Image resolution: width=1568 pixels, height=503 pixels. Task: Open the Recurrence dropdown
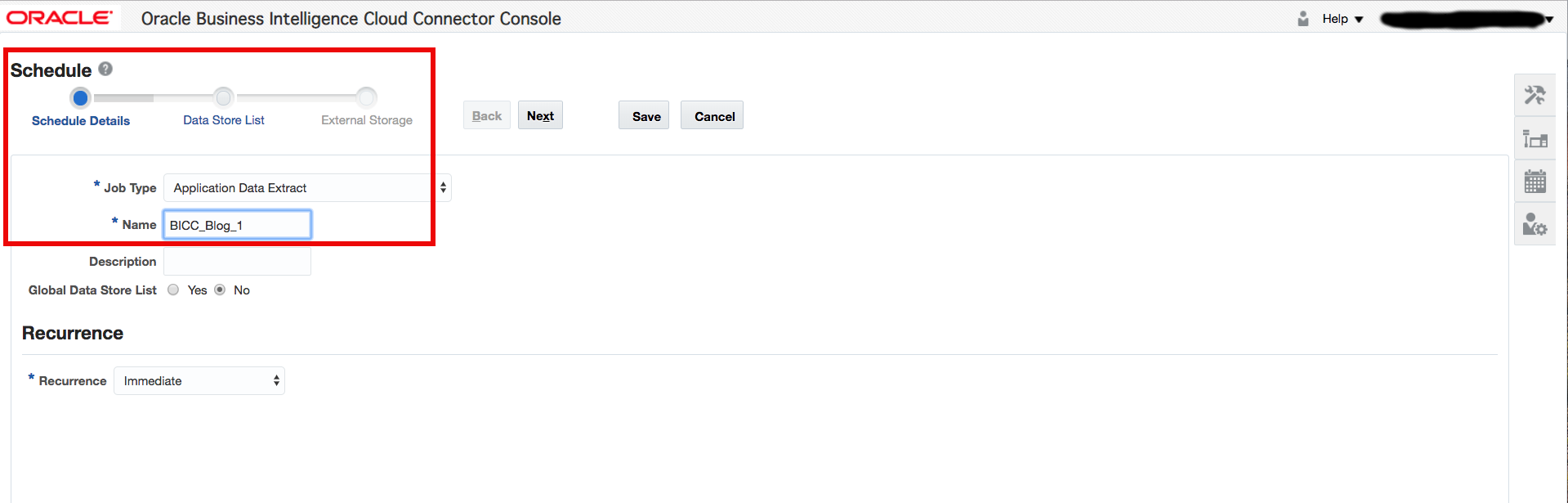click(199, 381)
